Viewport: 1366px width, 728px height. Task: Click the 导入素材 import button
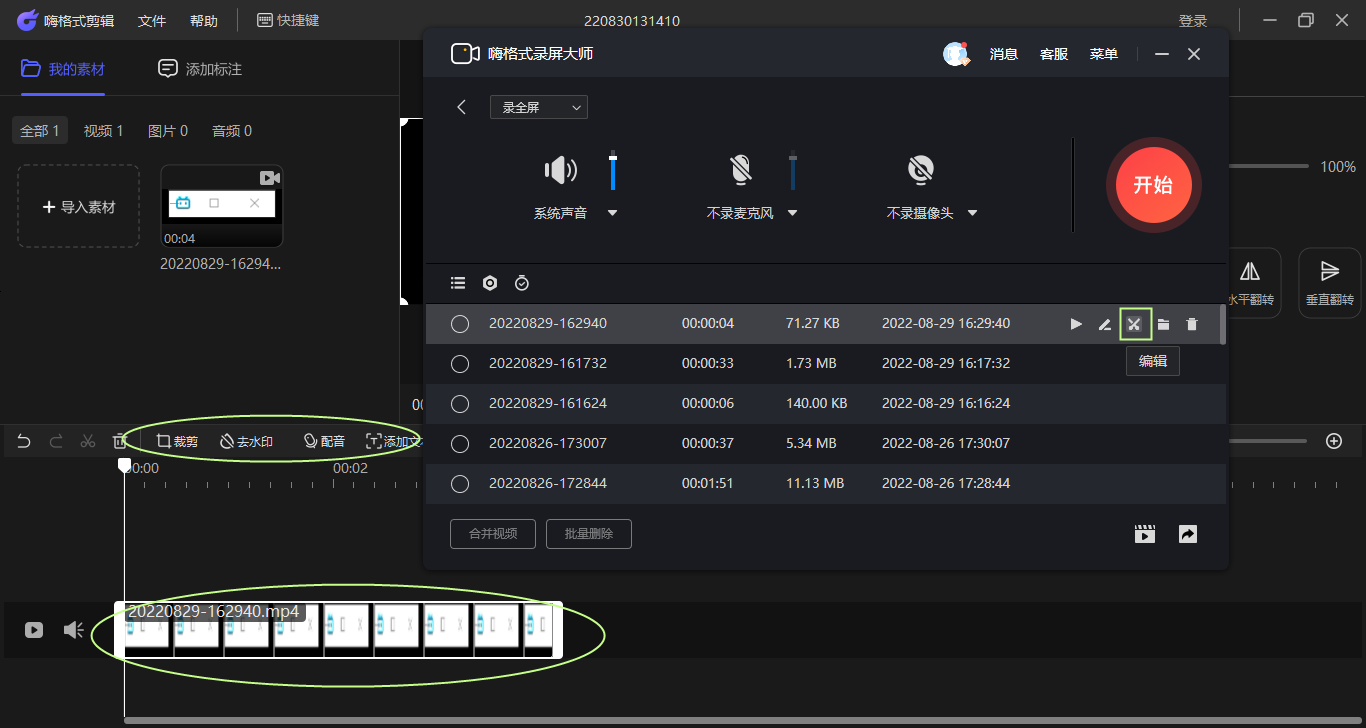[79, 207]
